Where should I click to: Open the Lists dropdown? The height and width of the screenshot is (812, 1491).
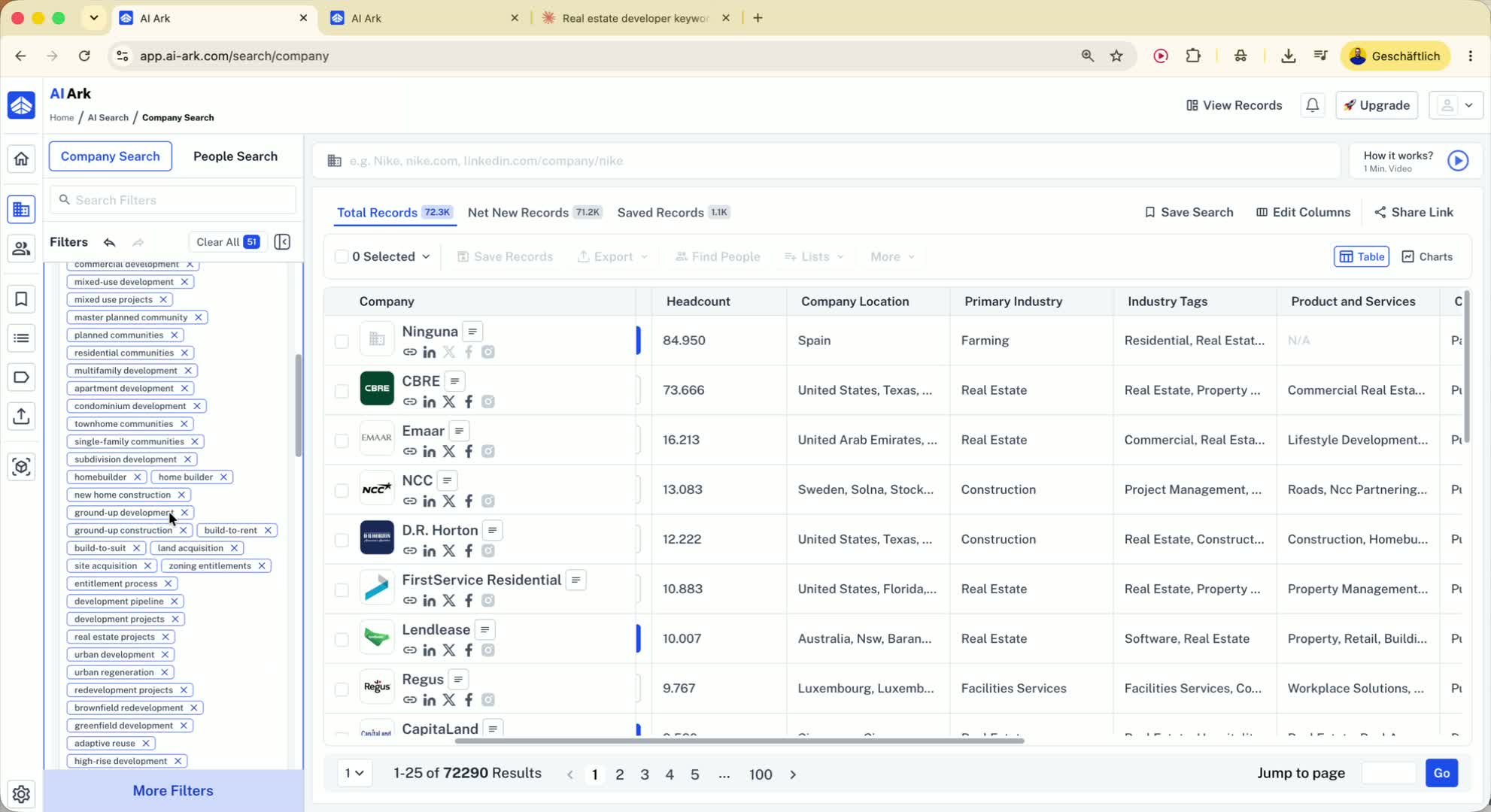[x=814, y=257]
